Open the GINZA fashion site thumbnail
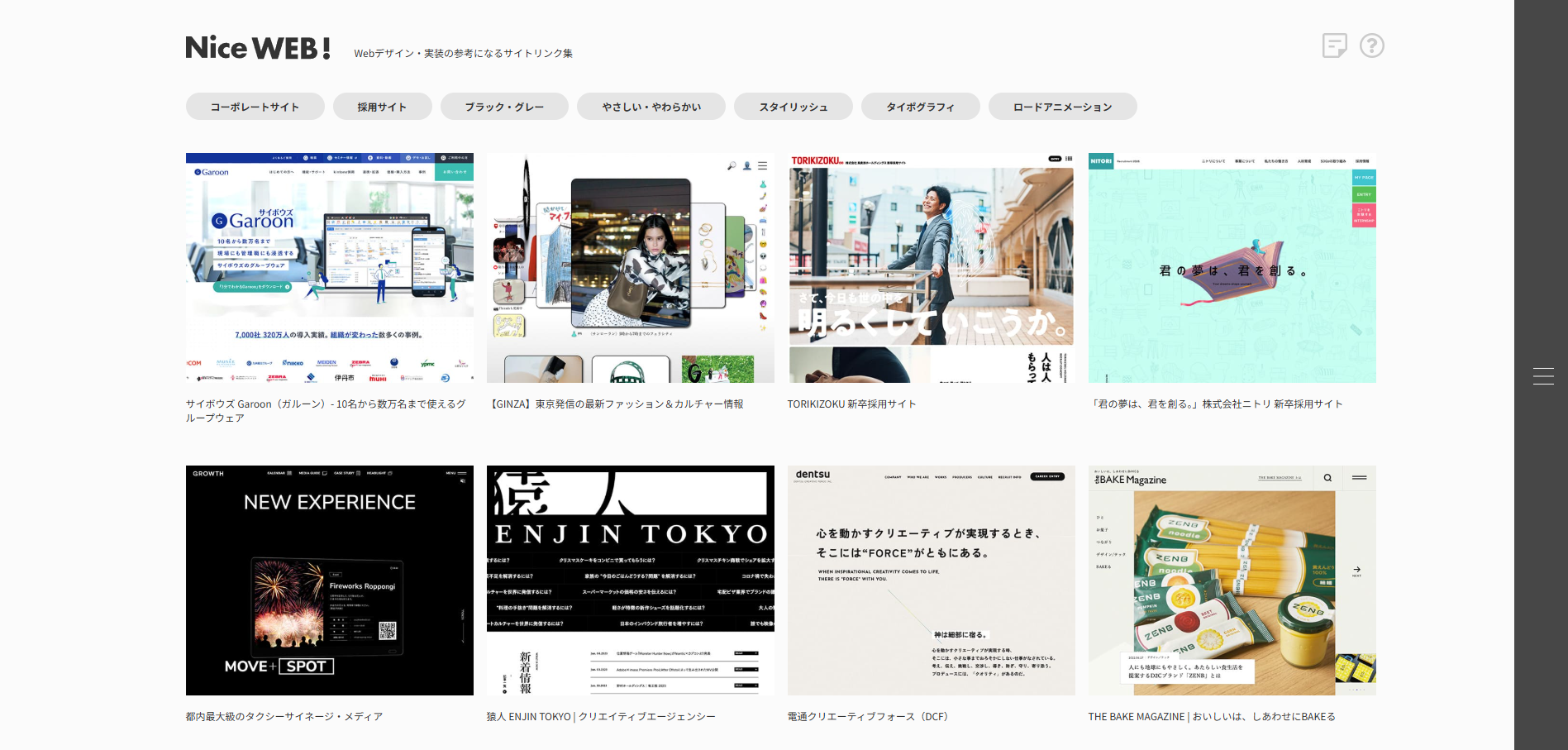 pos(630,268)
